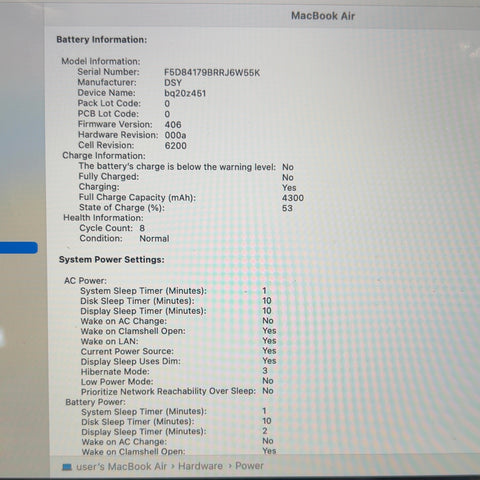Select the AC Power section label

pyautogui.click(x=85, y=281)
